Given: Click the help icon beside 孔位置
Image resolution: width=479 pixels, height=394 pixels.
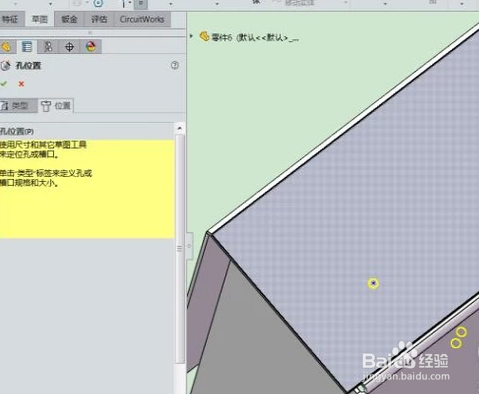Looking at the screenshot, I should (x=175, y=65).
